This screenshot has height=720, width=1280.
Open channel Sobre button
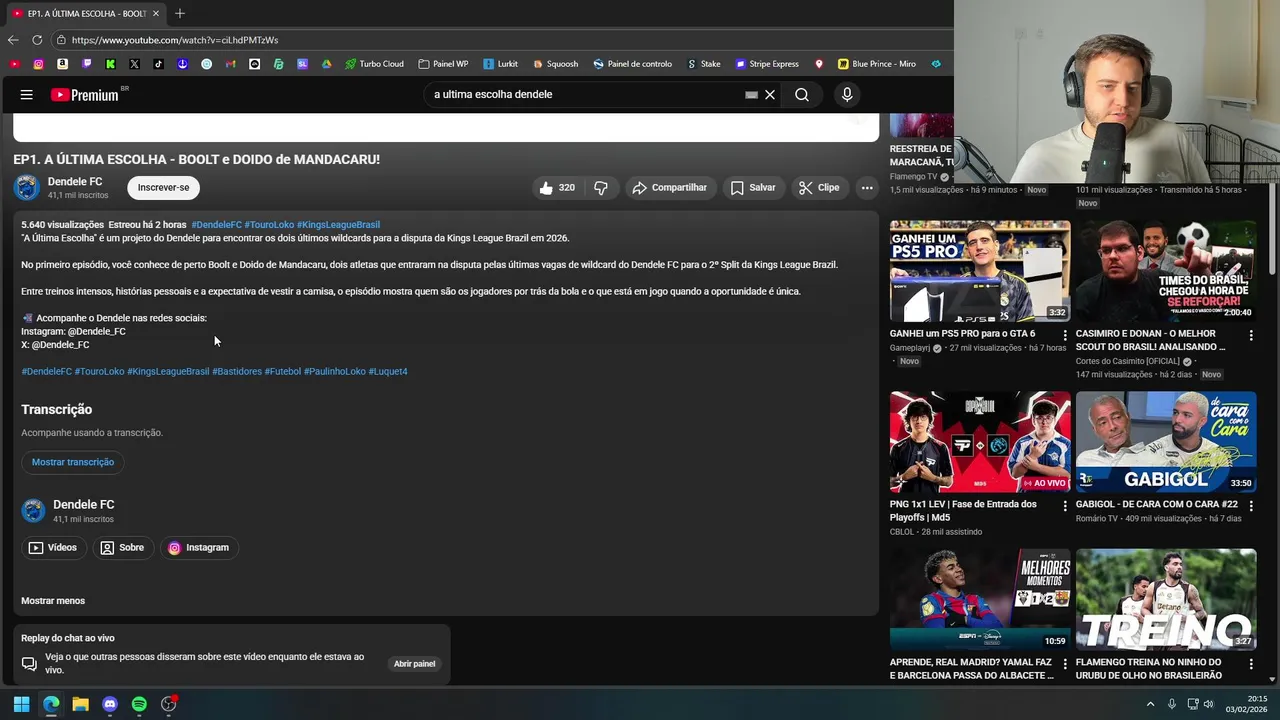pos(122,548)
